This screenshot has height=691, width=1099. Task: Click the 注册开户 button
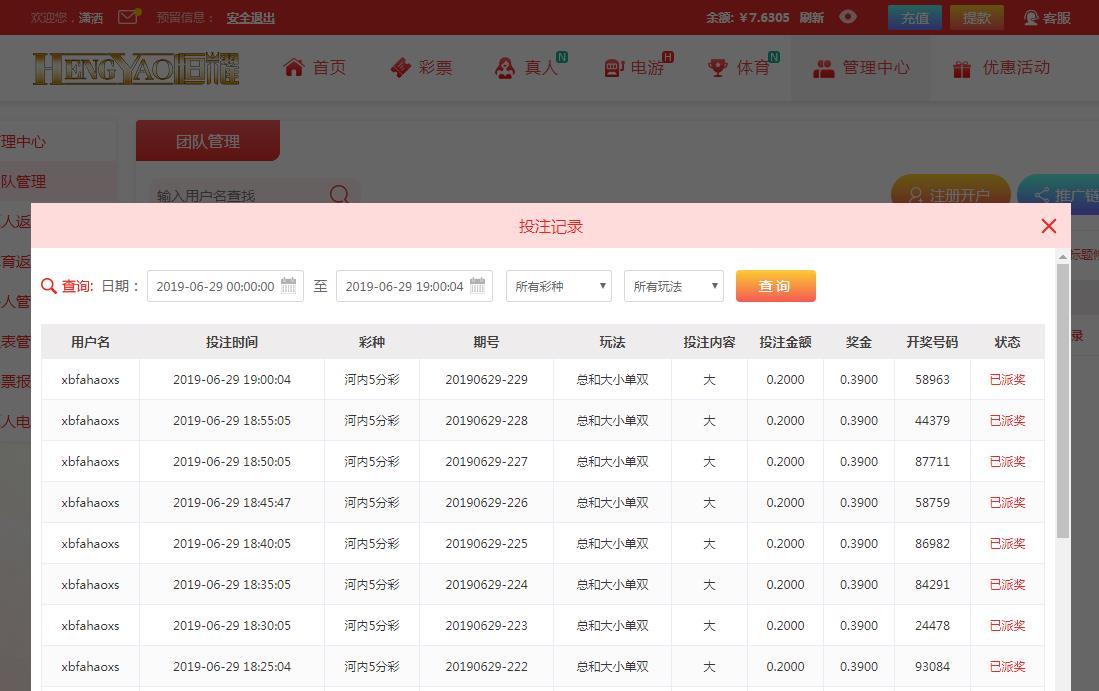[x=950, y=193]
